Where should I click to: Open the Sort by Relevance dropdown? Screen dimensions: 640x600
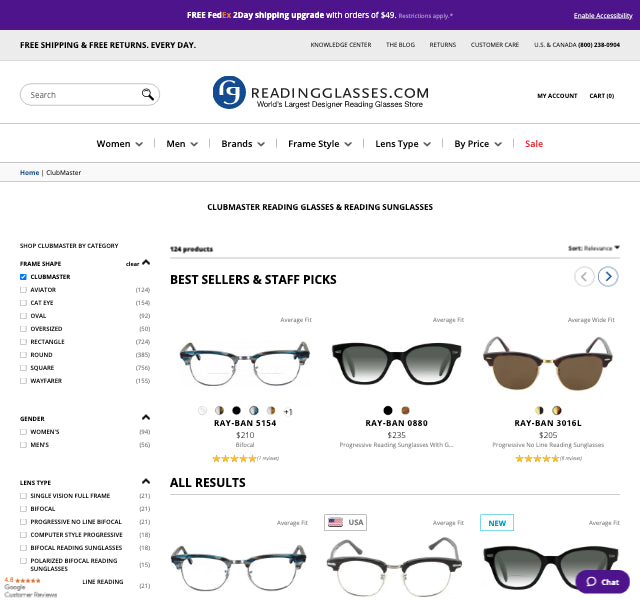pos(594,248)
